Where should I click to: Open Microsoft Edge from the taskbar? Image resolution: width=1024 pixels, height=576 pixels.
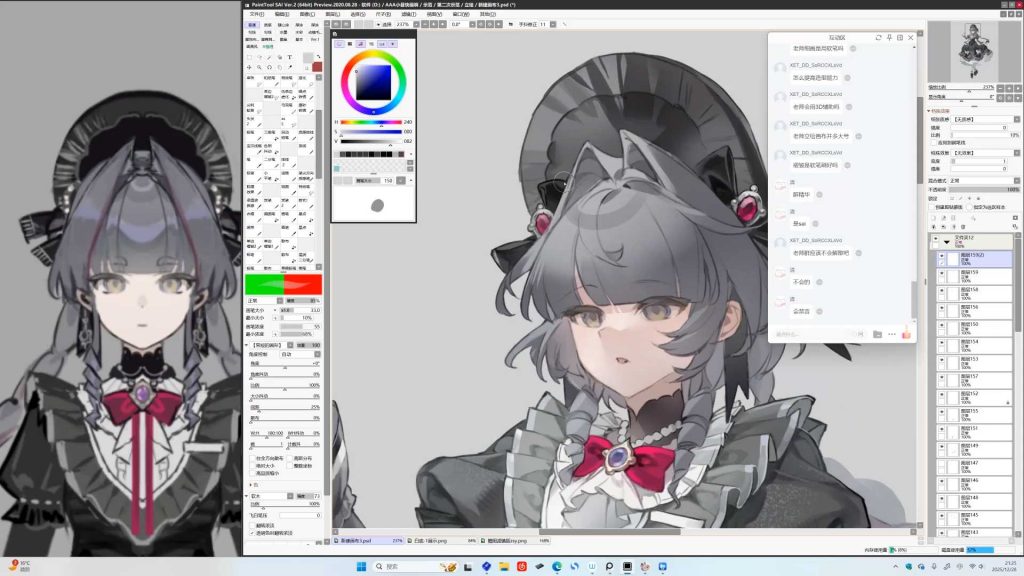point(557,567)
